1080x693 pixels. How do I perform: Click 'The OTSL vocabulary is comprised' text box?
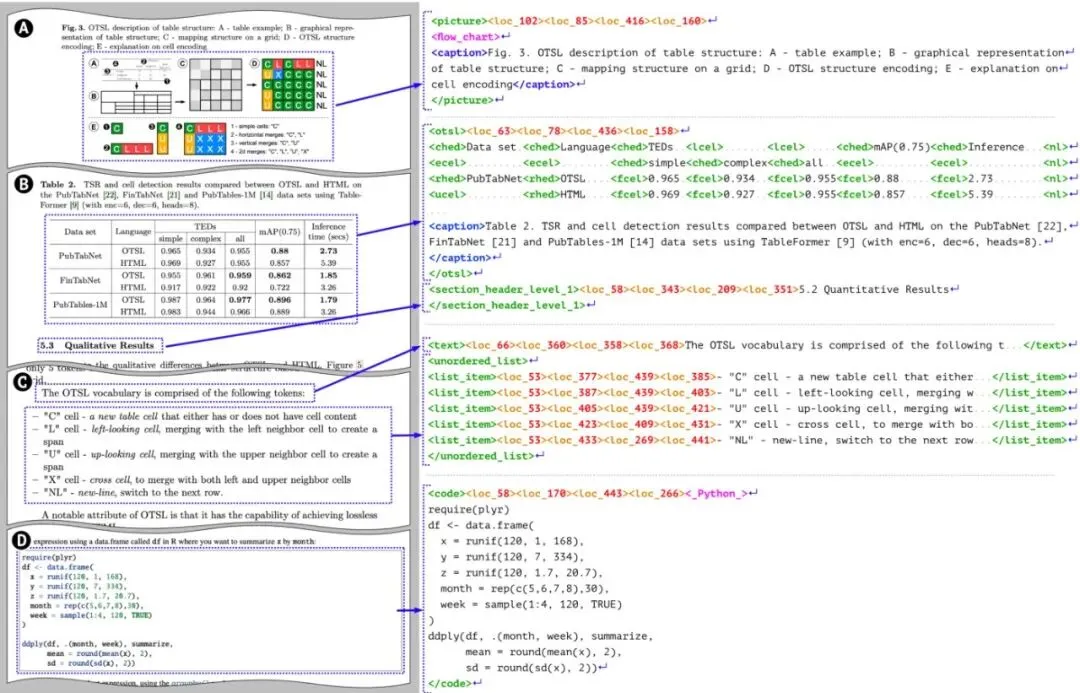(174, 393)
